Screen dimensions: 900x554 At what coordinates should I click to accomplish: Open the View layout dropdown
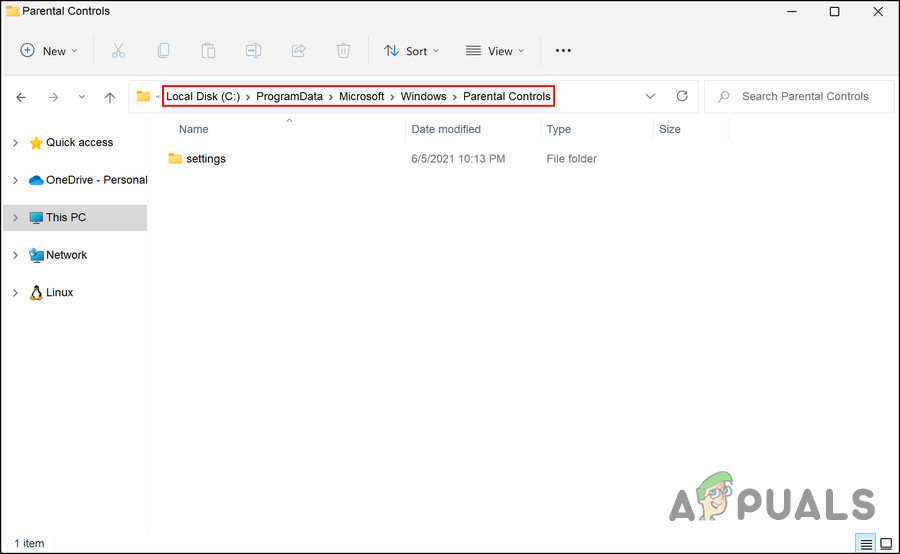495,51
